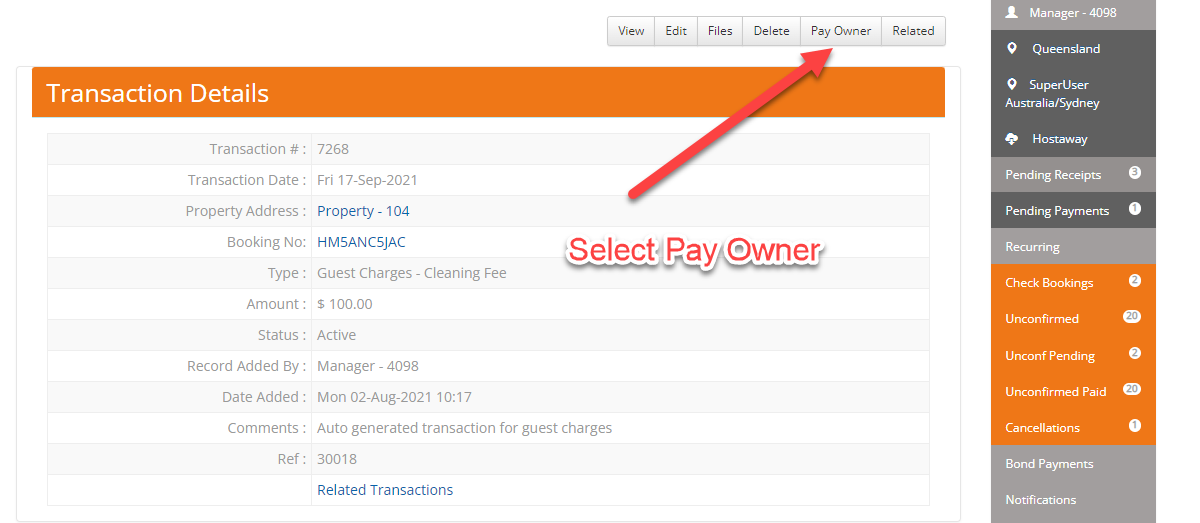Click the Pending Payments count badge 1

(1135, 208)
